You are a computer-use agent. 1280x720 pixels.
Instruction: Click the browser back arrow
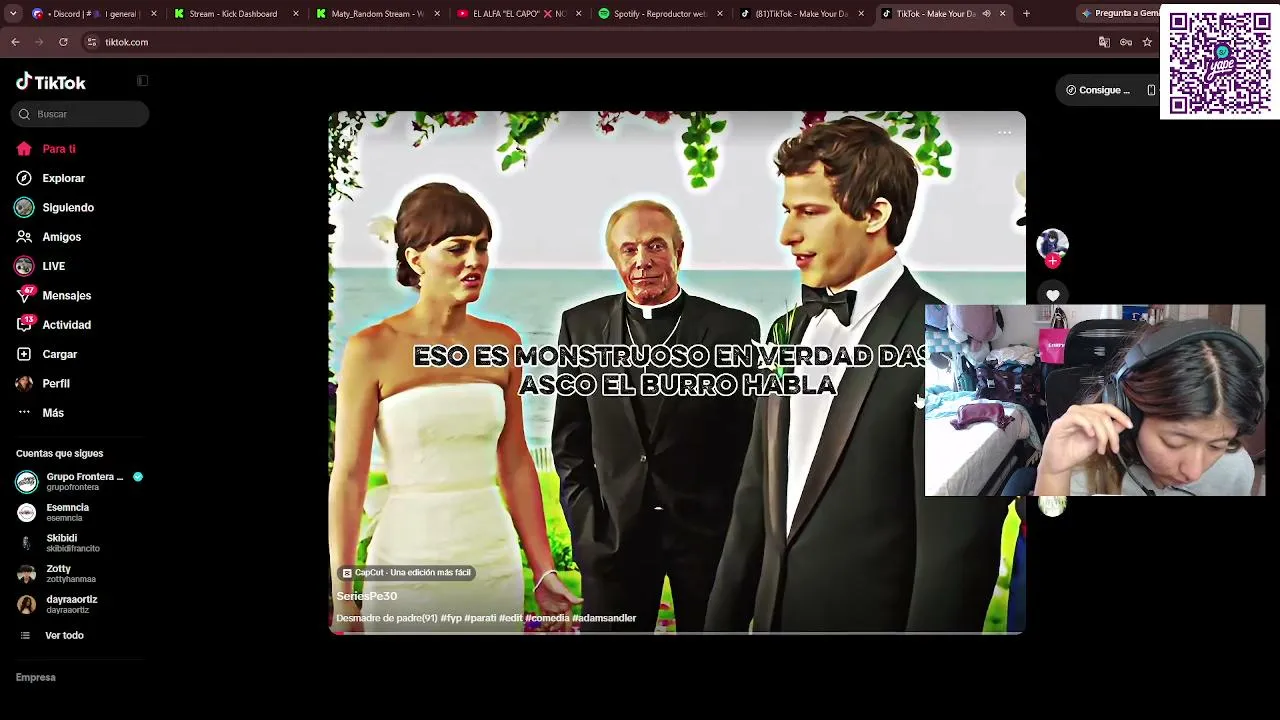pyautogui.click(x=15, y=42)
